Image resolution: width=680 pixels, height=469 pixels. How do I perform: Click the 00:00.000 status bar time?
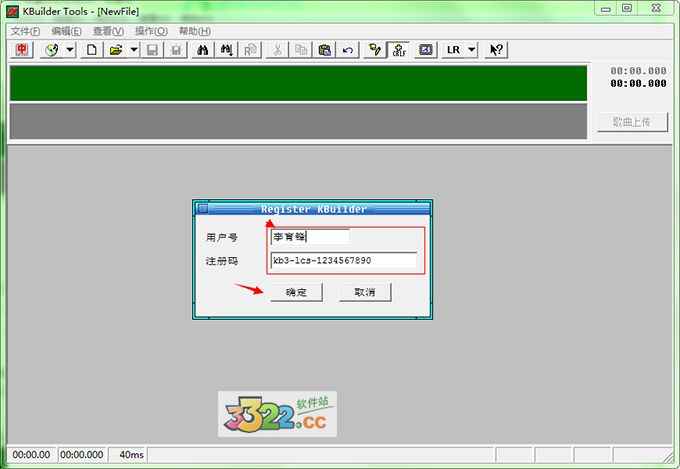pos(82,454)
